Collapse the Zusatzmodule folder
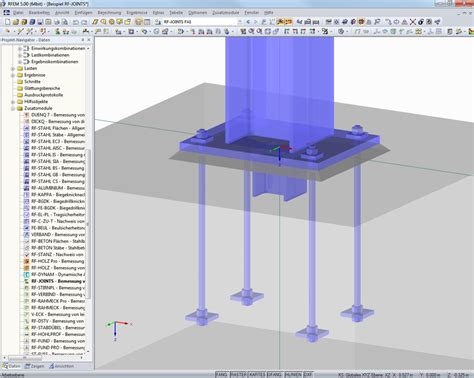474x378 pixels. (13, 108)
